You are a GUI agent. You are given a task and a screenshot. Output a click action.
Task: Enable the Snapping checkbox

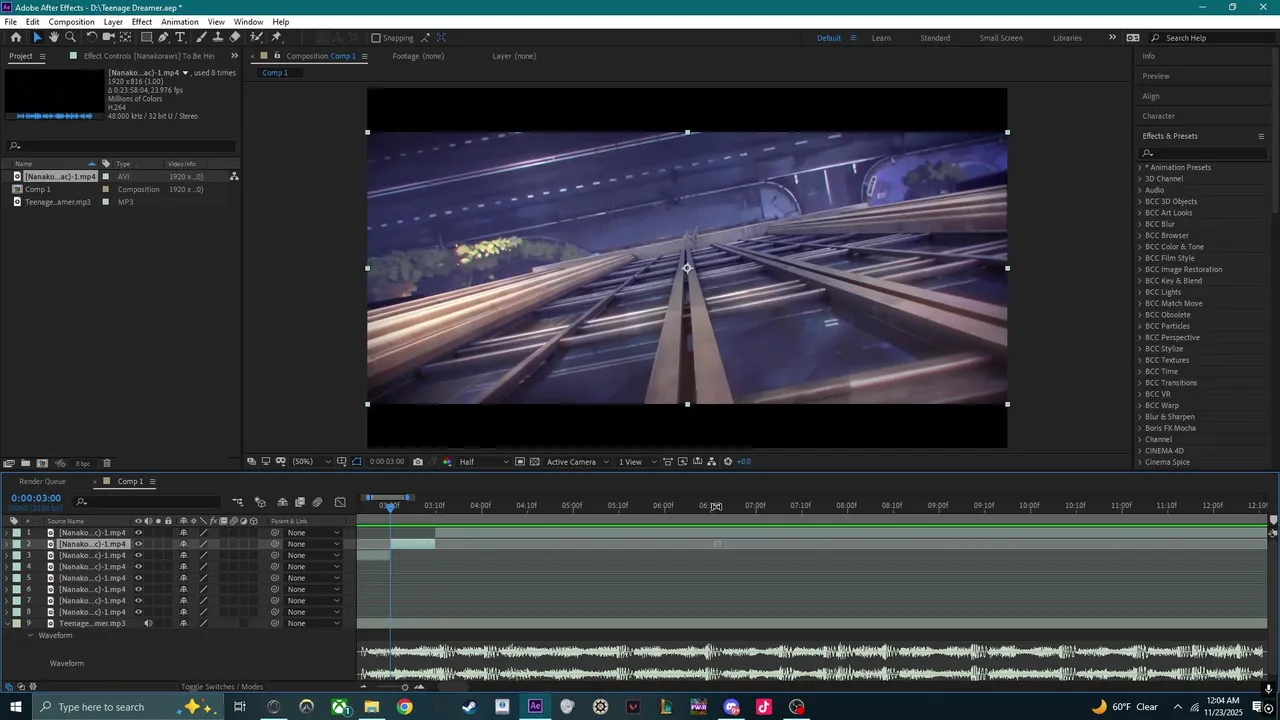pos(376,38)
